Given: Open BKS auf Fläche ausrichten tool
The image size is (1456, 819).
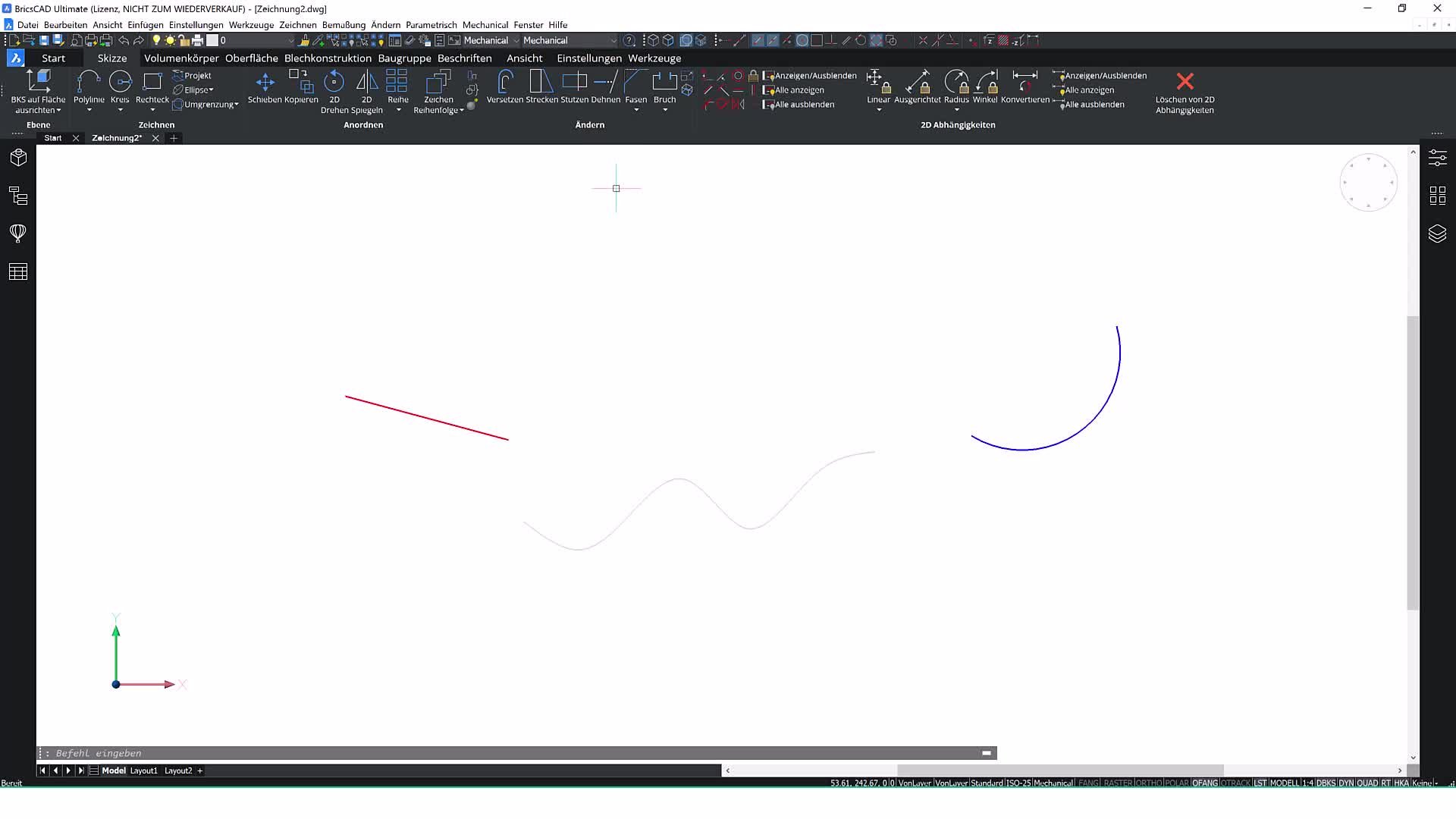Looking at the screenshot, I should pos(38,91).
